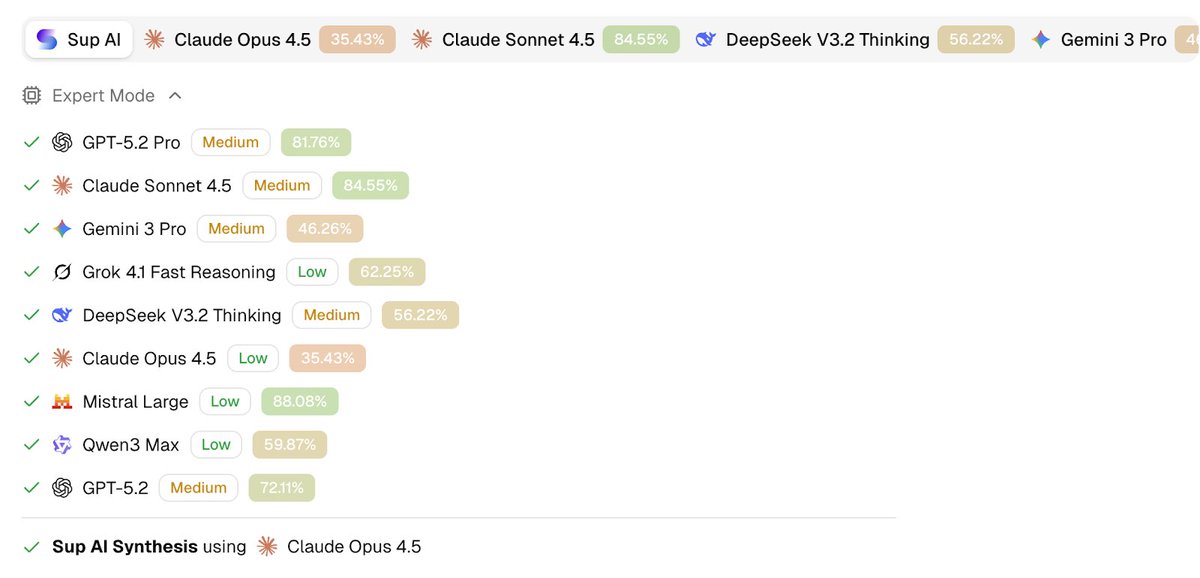Click Medium badge on GPT-5.2 Pro
The height and width of the screenshot is (578, 1200).
click(x=231, y=142)
